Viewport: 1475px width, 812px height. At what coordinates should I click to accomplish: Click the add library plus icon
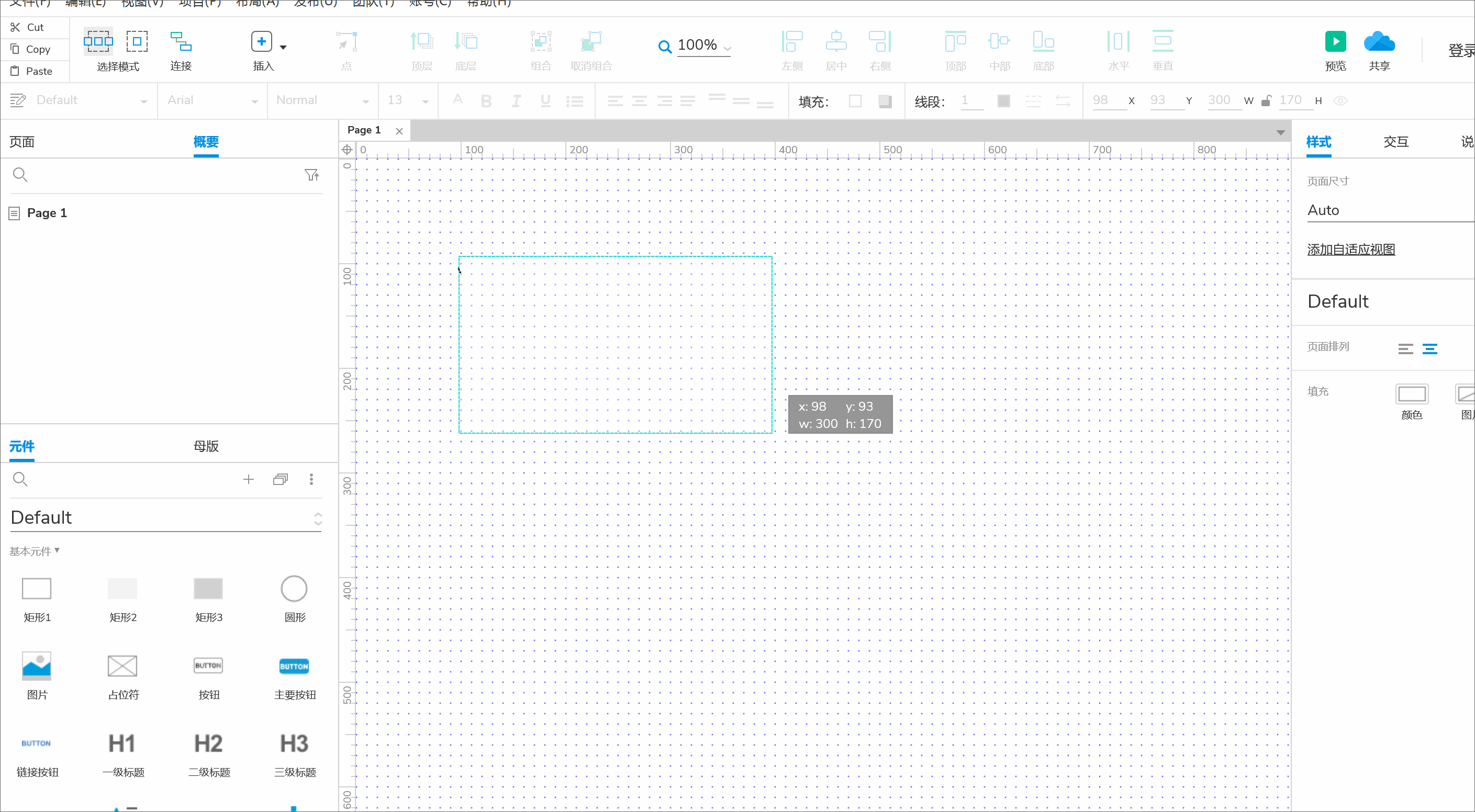click(x=248, y=480)
